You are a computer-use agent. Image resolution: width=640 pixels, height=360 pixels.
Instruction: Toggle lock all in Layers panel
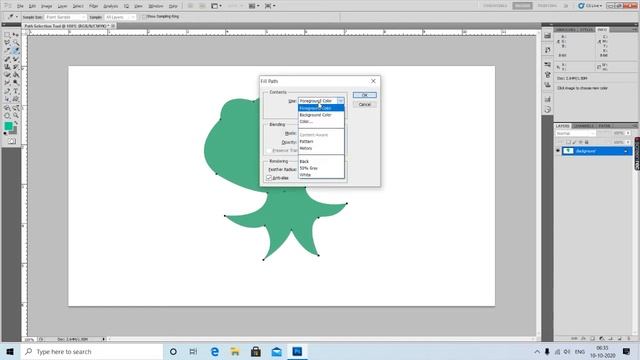587,142
